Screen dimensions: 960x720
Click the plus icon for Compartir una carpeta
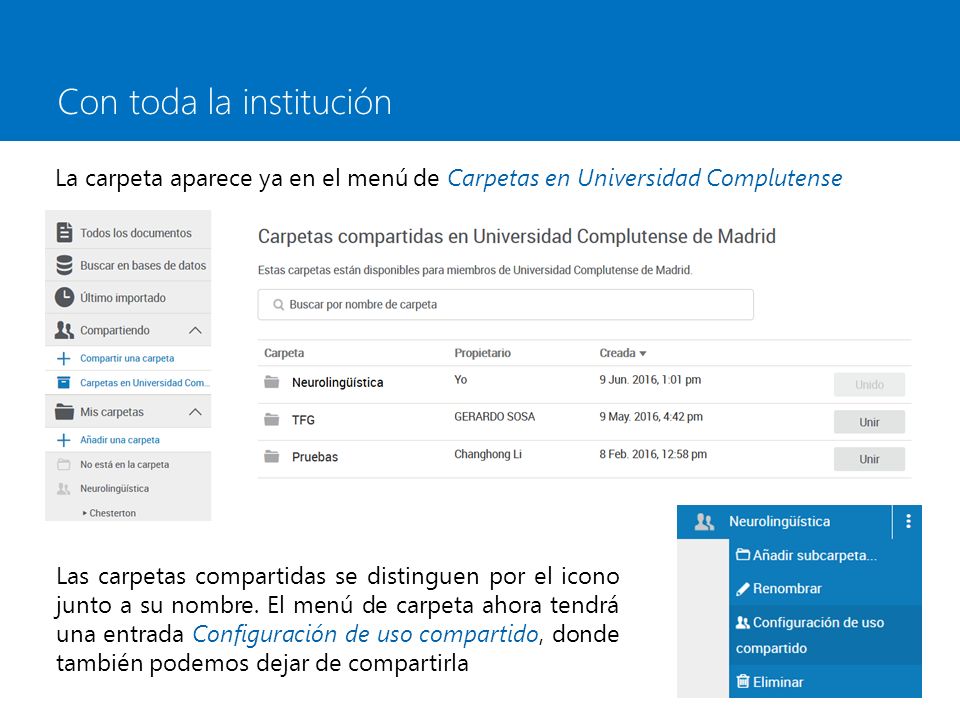tap(64, 358)
